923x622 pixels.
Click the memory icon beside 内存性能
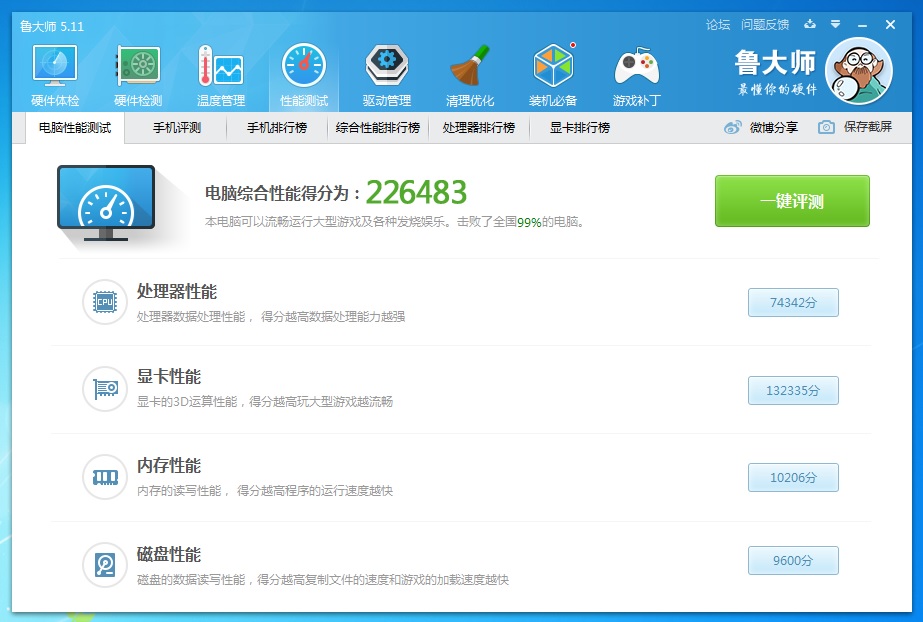105,477
